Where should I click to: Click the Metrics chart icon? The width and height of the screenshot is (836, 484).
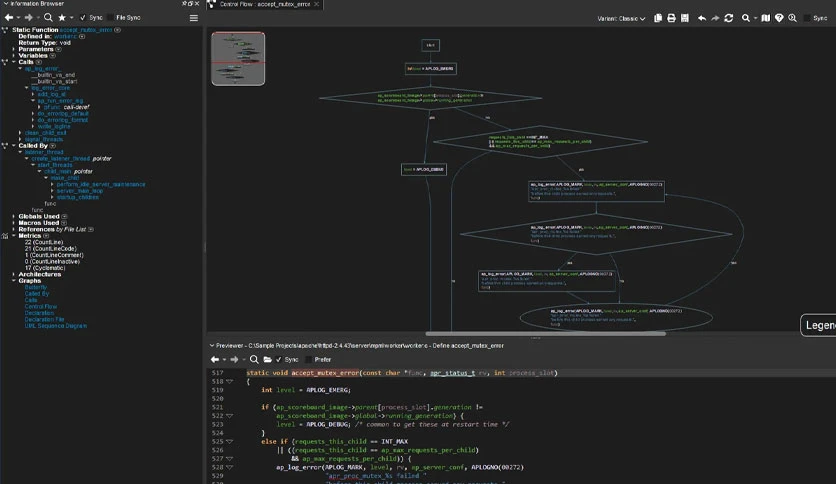pyautogui.click(x=5, y=236)
